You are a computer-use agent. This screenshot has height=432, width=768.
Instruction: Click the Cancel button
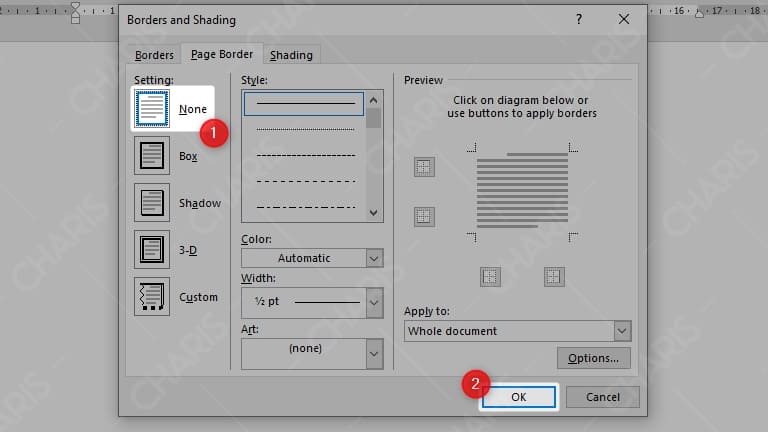click(x=602, y=397)
